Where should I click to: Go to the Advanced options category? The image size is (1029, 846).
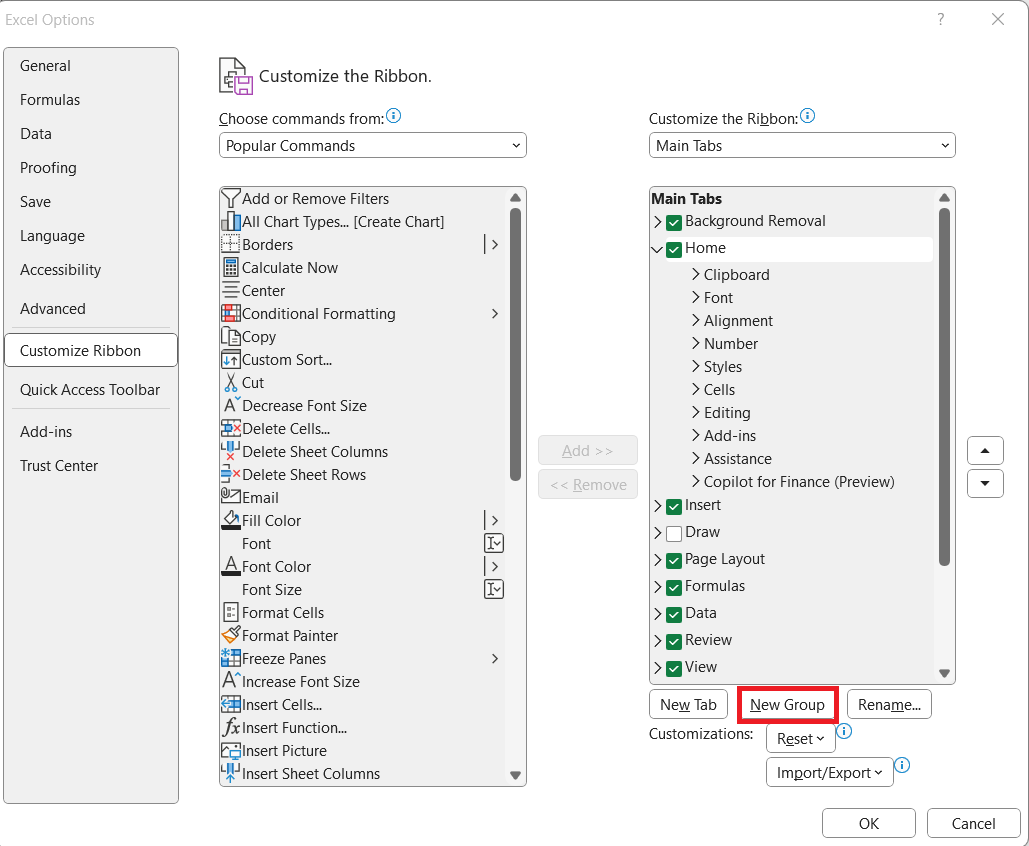click(91, 308)
